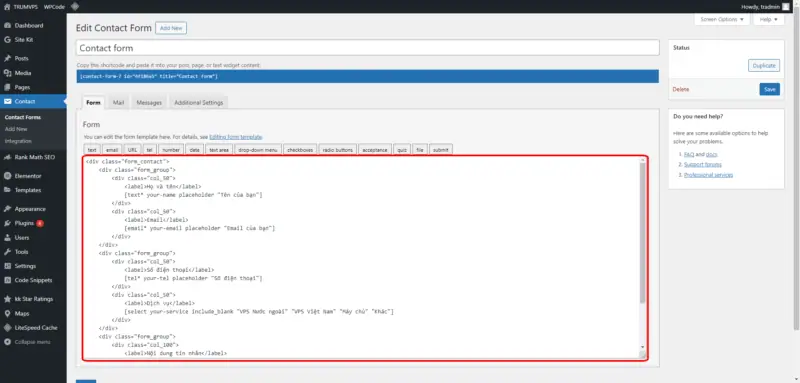The width and height of the screenshot is (800, 383).
Task: Open Code Snippets menu
Action: pyautogui.click(x=33, y=280)
